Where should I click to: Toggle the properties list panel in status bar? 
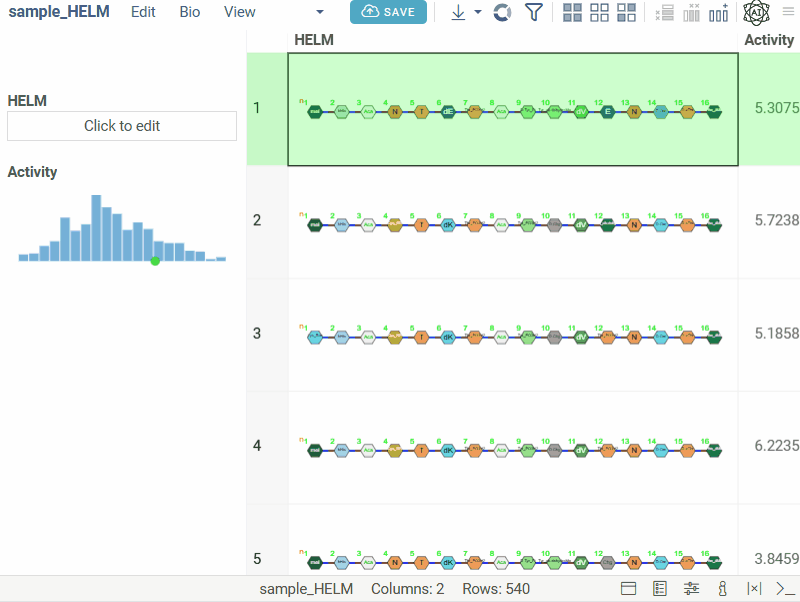click(x=660, y=589)
